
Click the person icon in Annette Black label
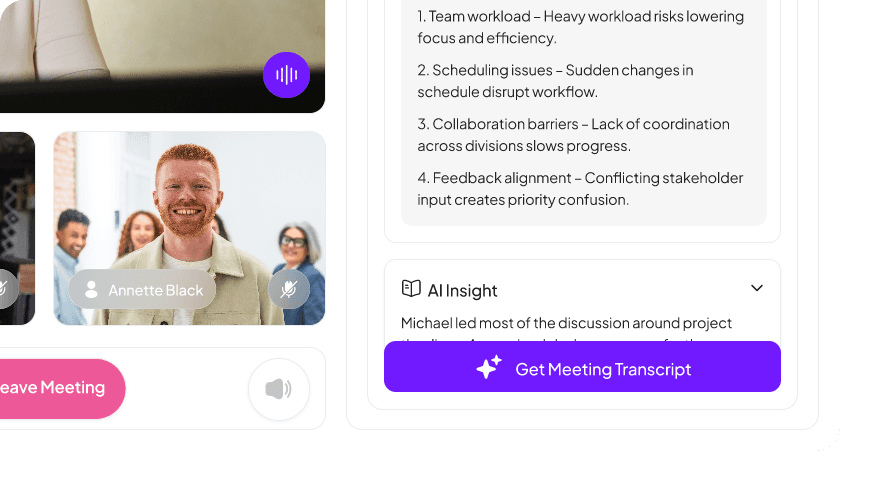click(91, 289)
